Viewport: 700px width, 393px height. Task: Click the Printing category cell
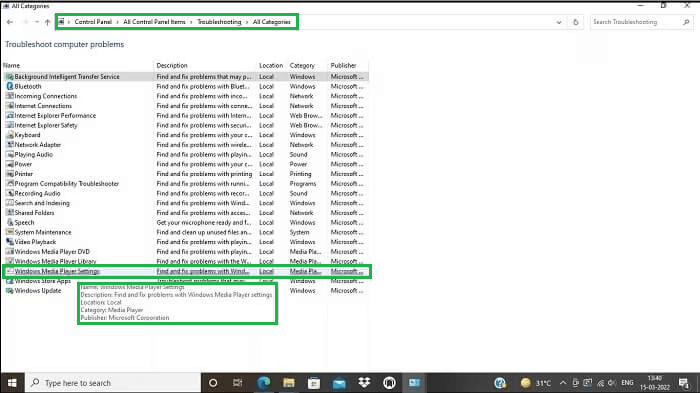point(300,174)
